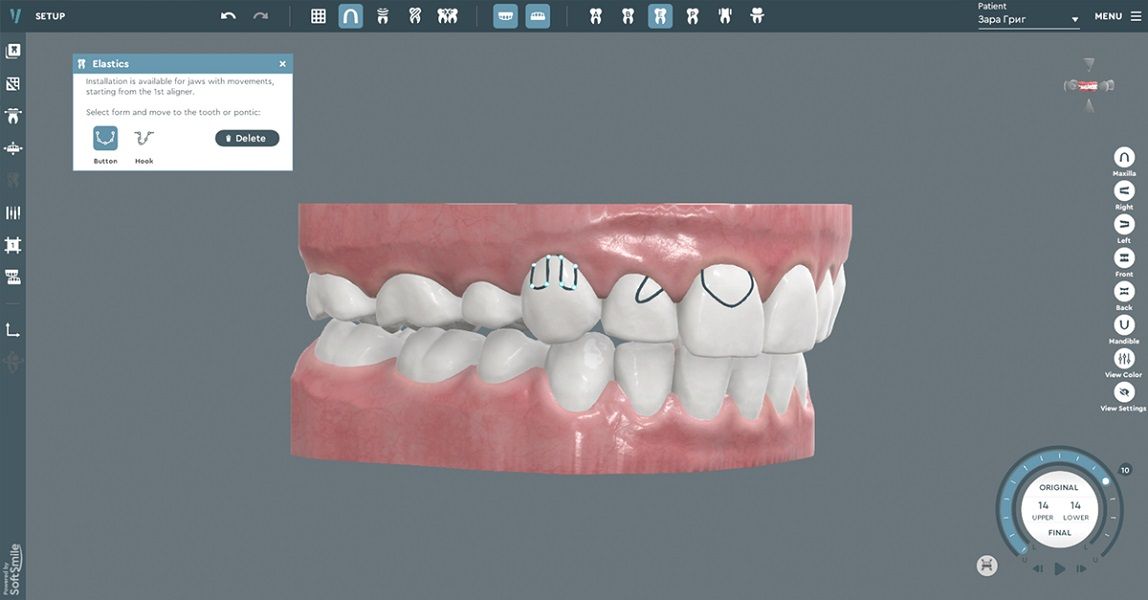Open the jaw movement sidebar icon
This screenshot has width=1148, height=600.
(x=12, y=149)
